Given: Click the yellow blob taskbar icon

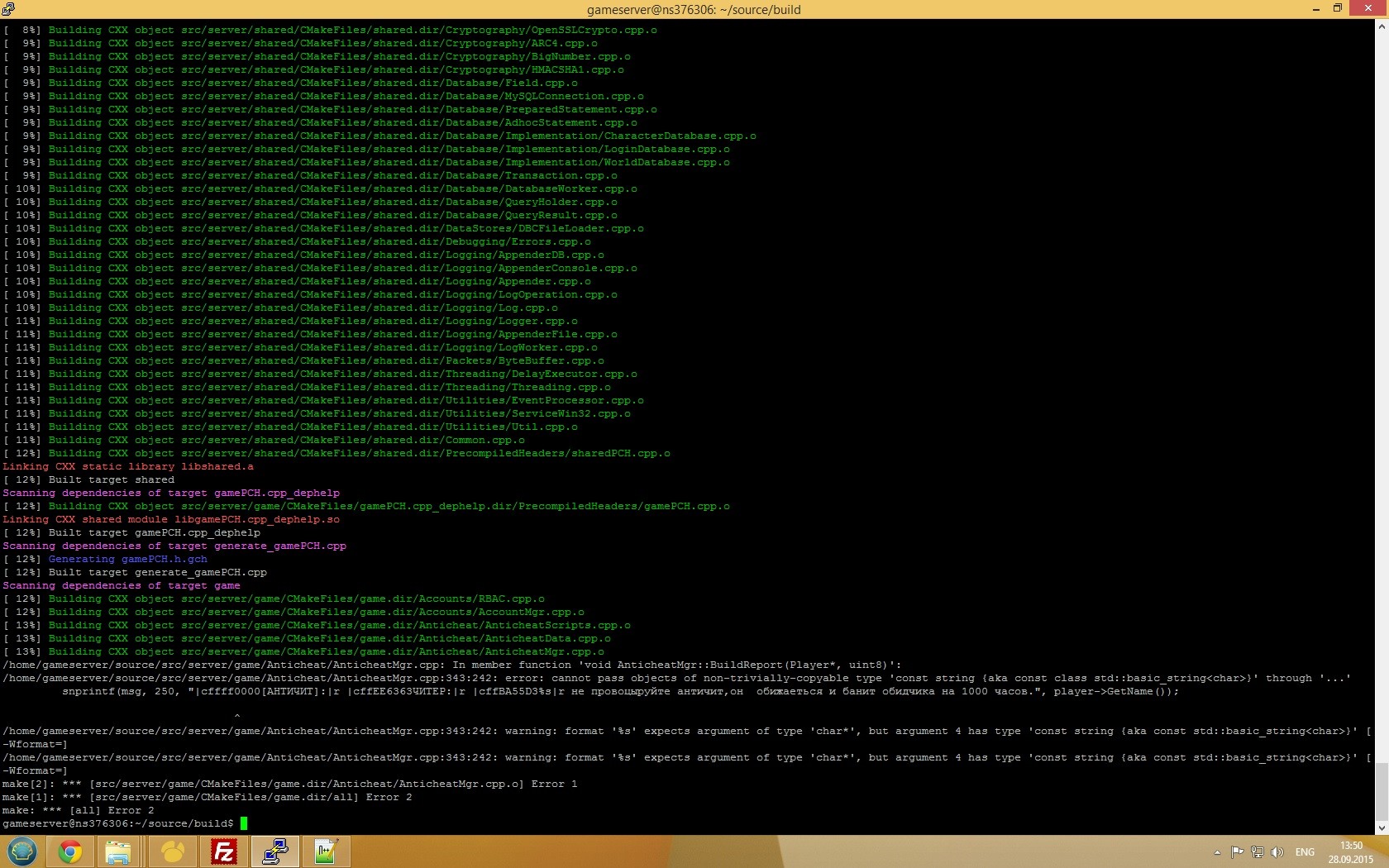Looking at the screenshot, I should 173,851.
